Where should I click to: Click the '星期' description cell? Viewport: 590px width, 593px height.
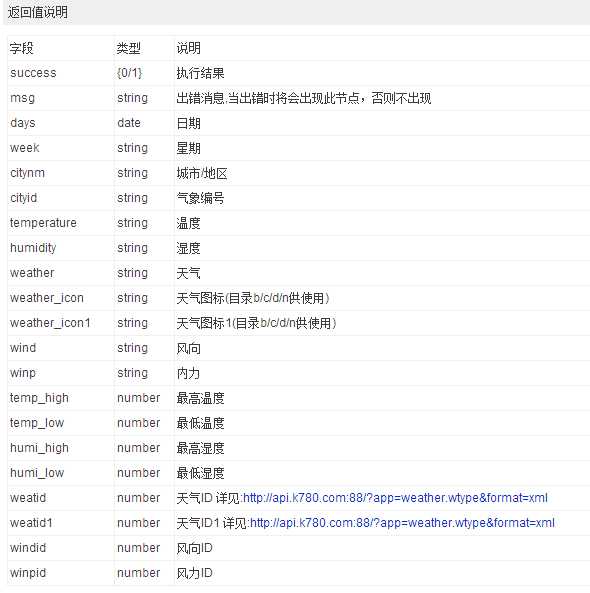(x=188, y=148)
